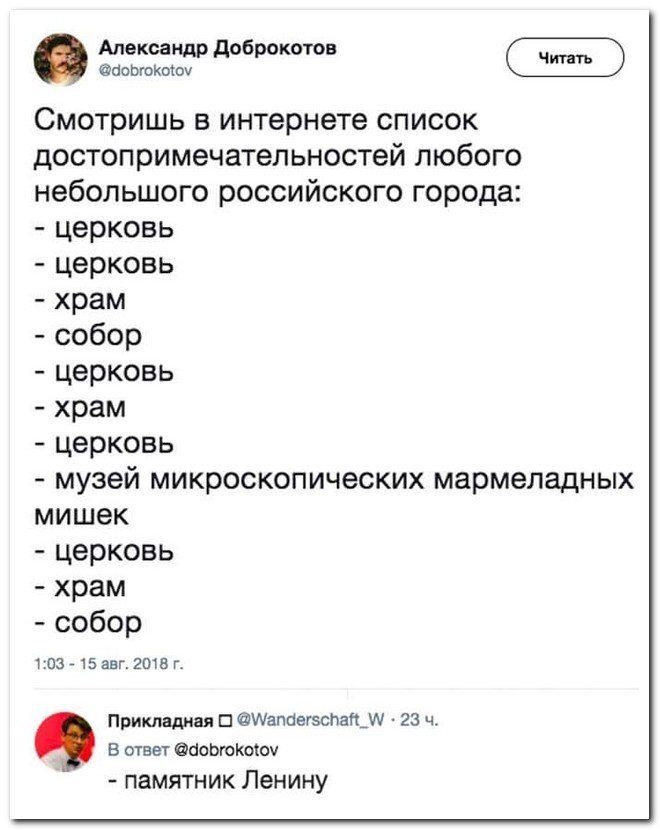Image resolution: width=660 pixels, height=830 pixels.
Task: Click the line небольшого российского города:
Action: tap(277, 193)
